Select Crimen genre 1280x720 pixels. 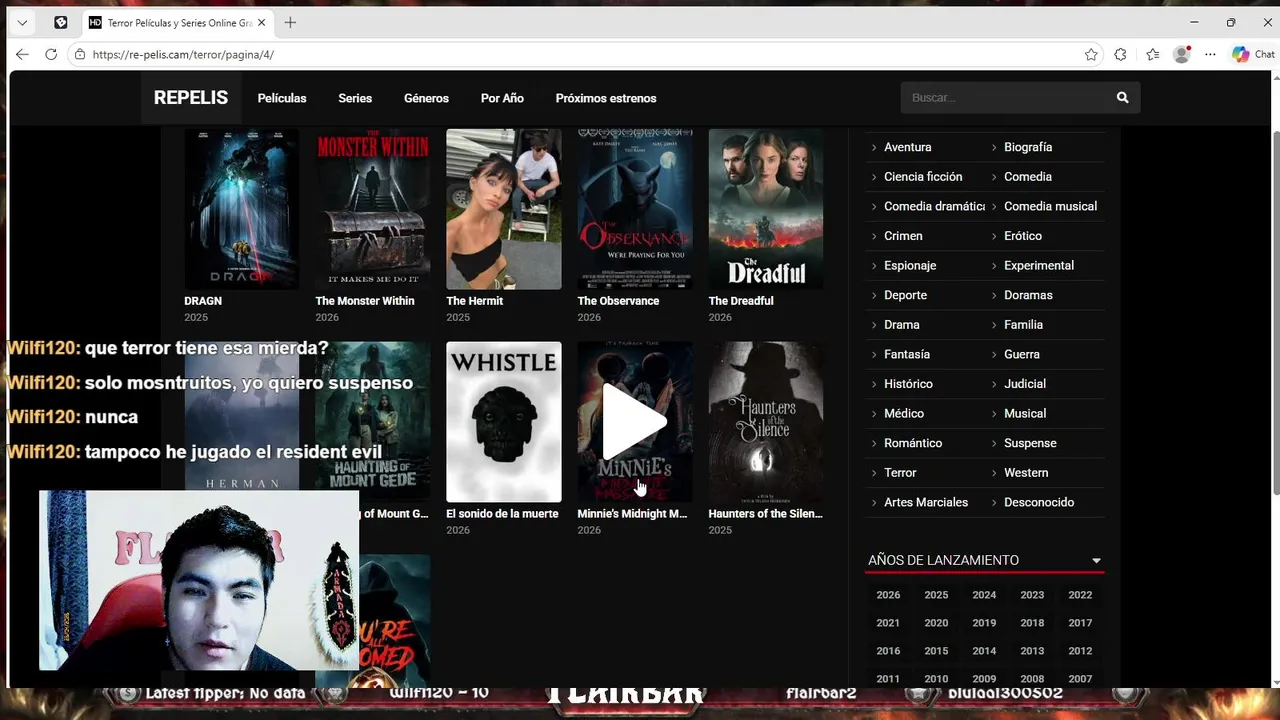click(903, 236)
